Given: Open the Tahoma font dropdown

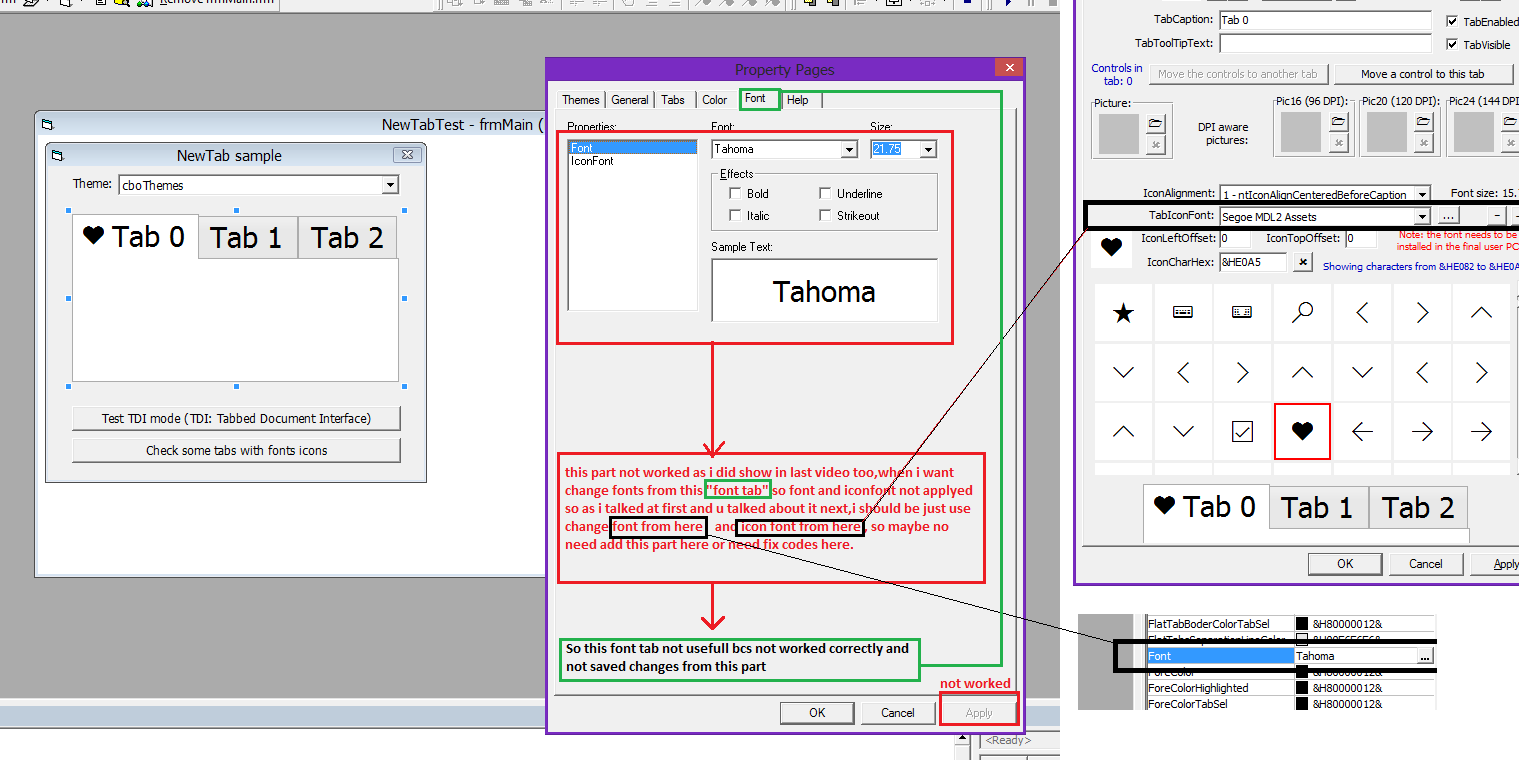Looking at the screenshot, I should 849,148.
